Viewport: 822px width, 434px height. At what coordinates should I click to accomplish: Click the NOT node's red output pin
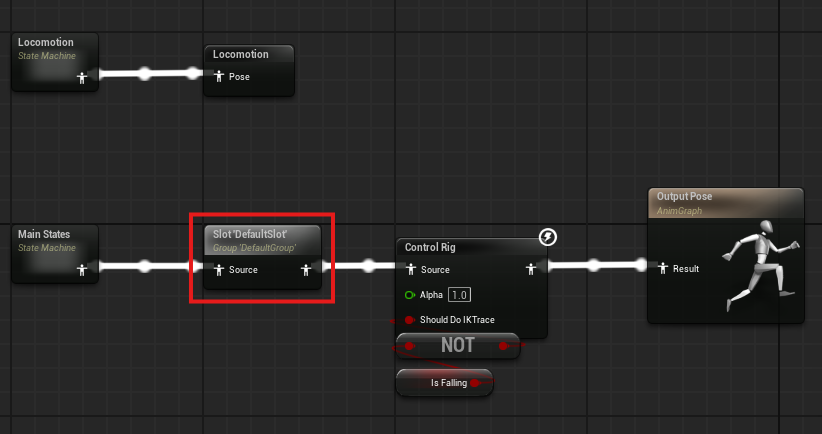coord(504,346)
